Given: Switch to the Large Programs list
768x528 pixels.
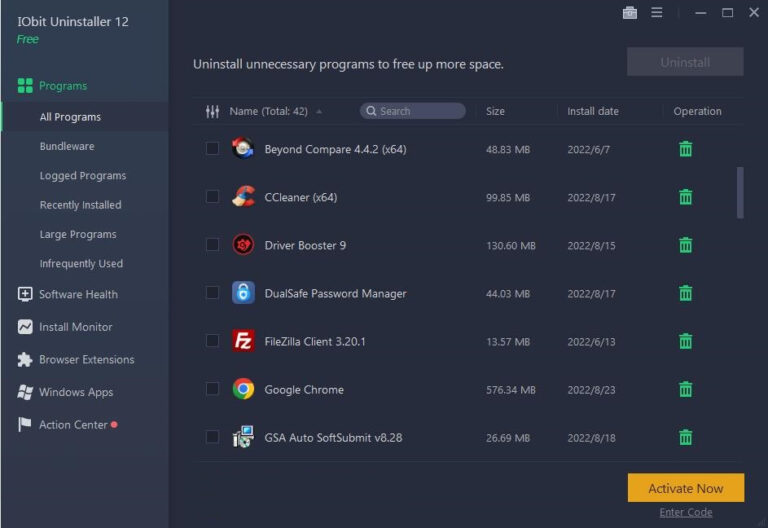Looking at the screenshot, I should pyautogui.click(x=78, y=234).
